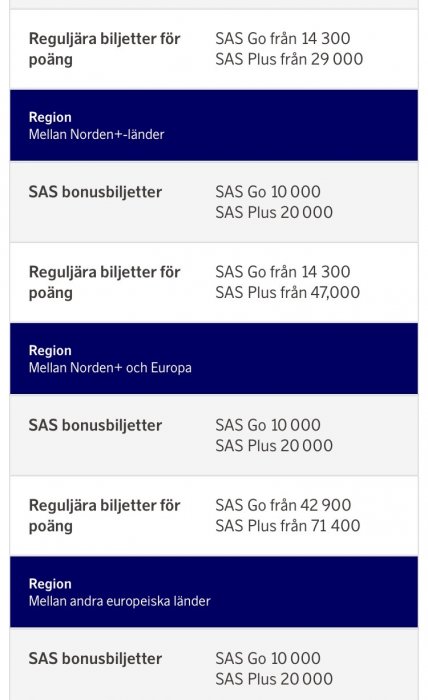The width and height of the screenshot is (428, 700).
Task: Select the Mellan Norden+-länder region header
Action: click(x=214, y=125)
